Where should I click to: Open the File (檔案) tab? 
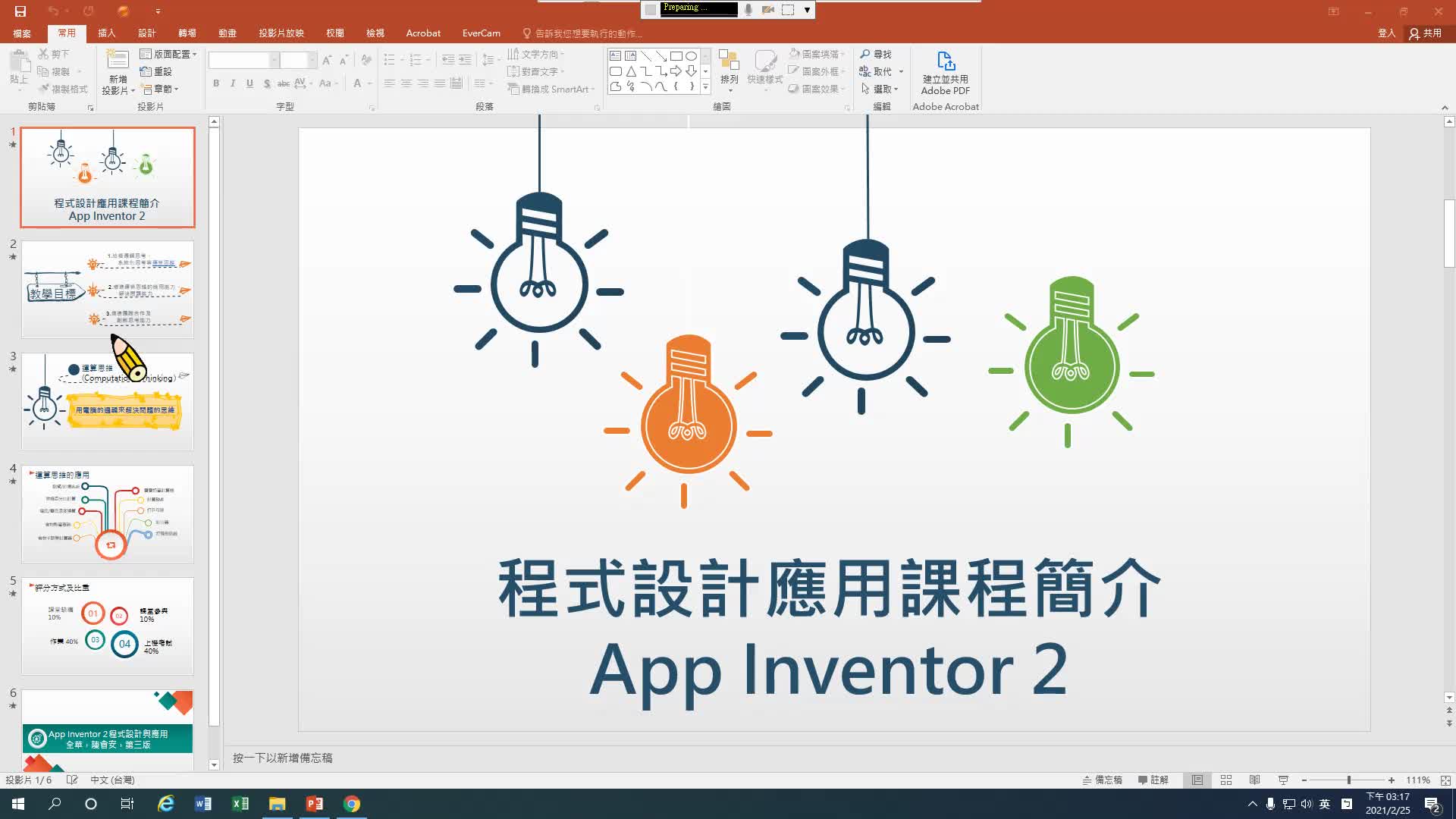click(x=22, y=33)
